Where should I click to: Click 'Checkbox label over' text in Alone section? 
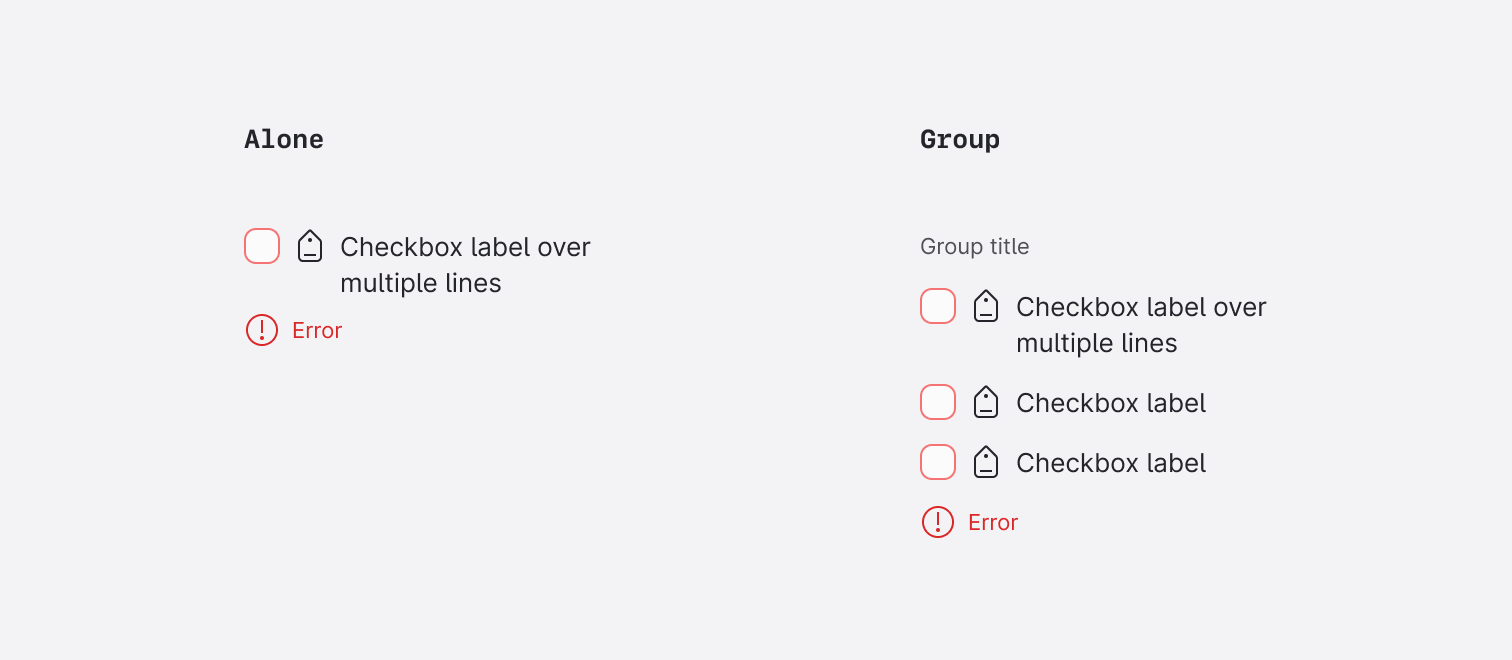465,247
